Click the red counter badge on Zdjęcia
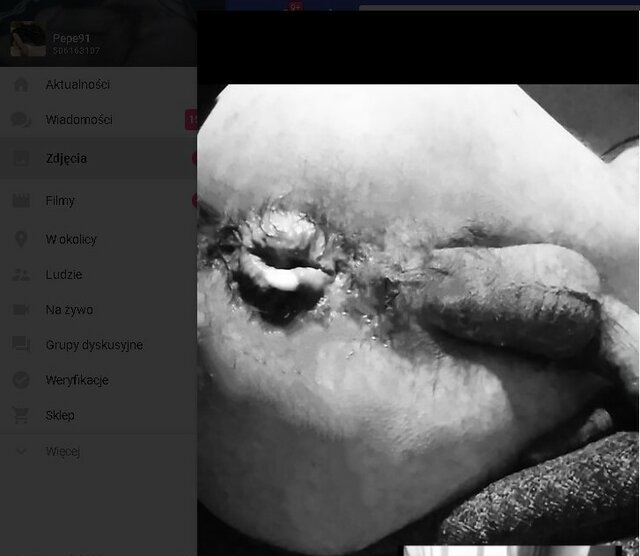The image size is (640, 556). [194, 158]
